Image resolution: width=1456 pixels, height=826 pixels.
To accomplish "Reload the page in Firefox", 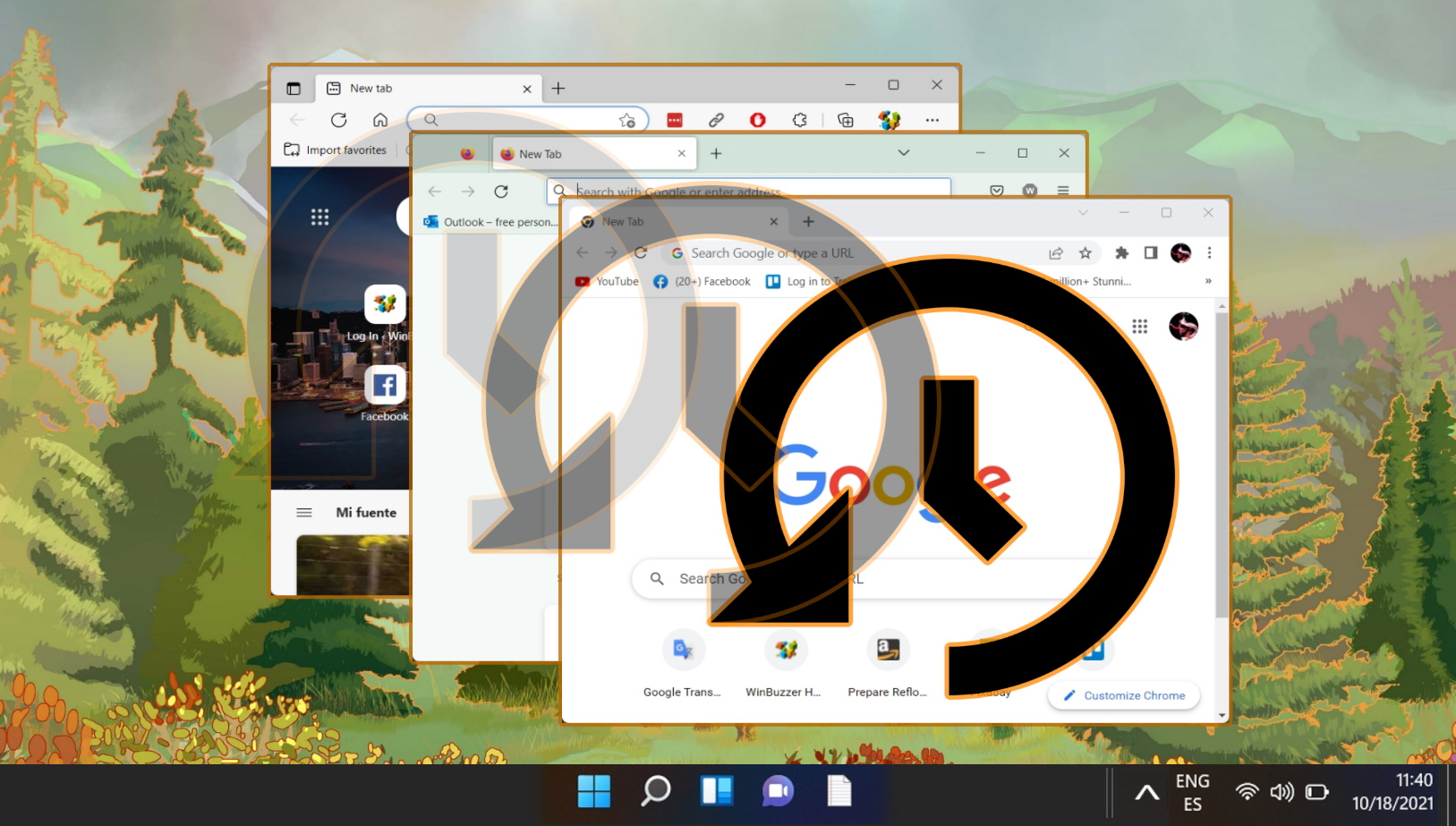I will (x=501, y=192).
